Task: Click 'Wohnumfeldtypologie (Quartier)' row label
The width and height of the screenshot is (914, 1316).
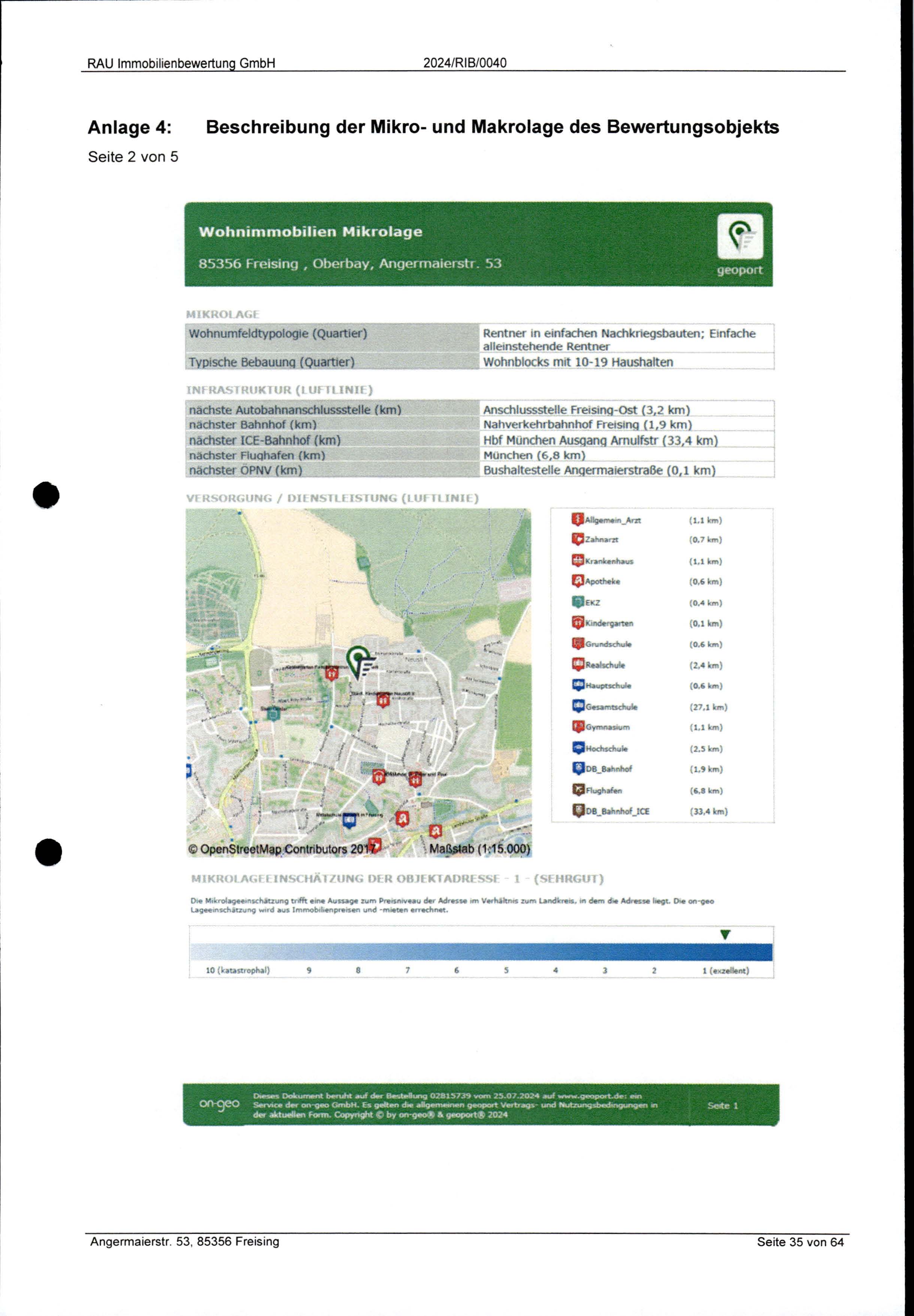Action: (x=278, y=333)
